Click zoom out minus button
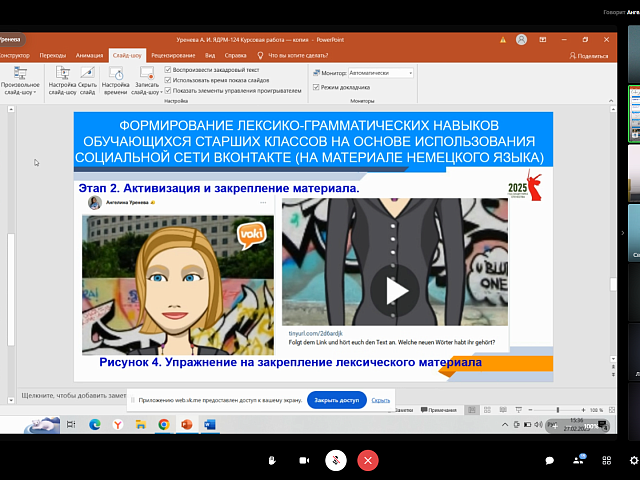 (530, 410)
